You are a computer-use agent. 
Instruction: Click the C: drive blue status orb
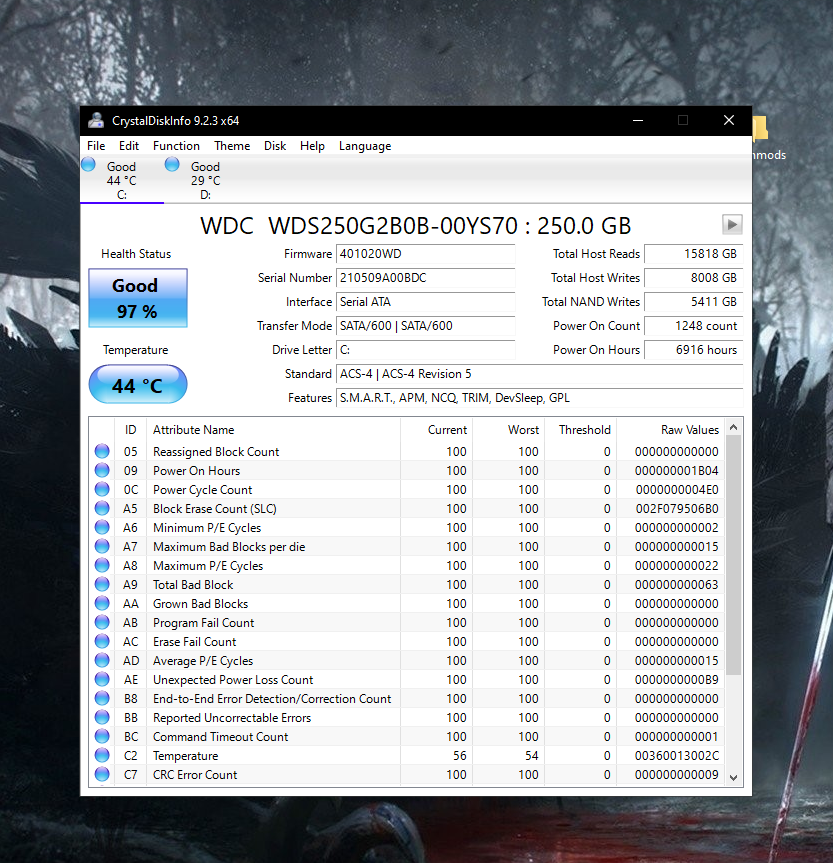(x=89, y=165)
